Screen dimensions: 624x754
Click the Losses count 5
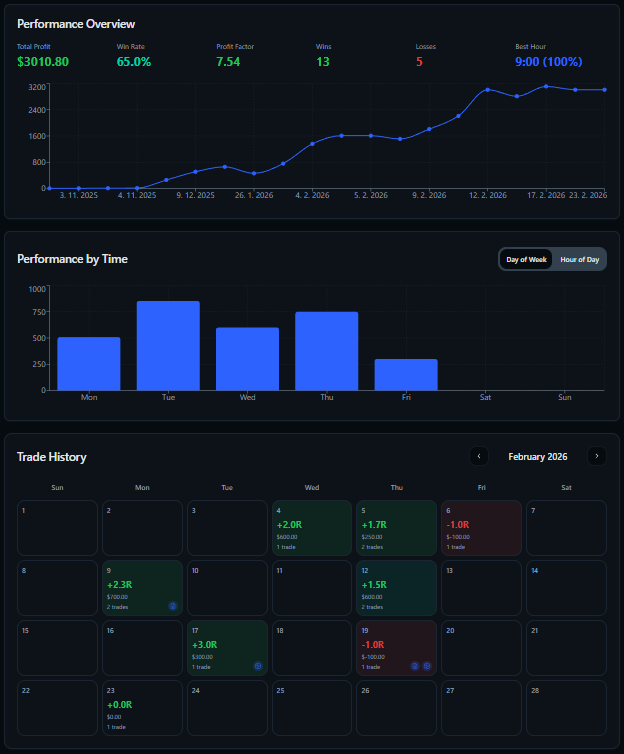[x=419, y=62]
